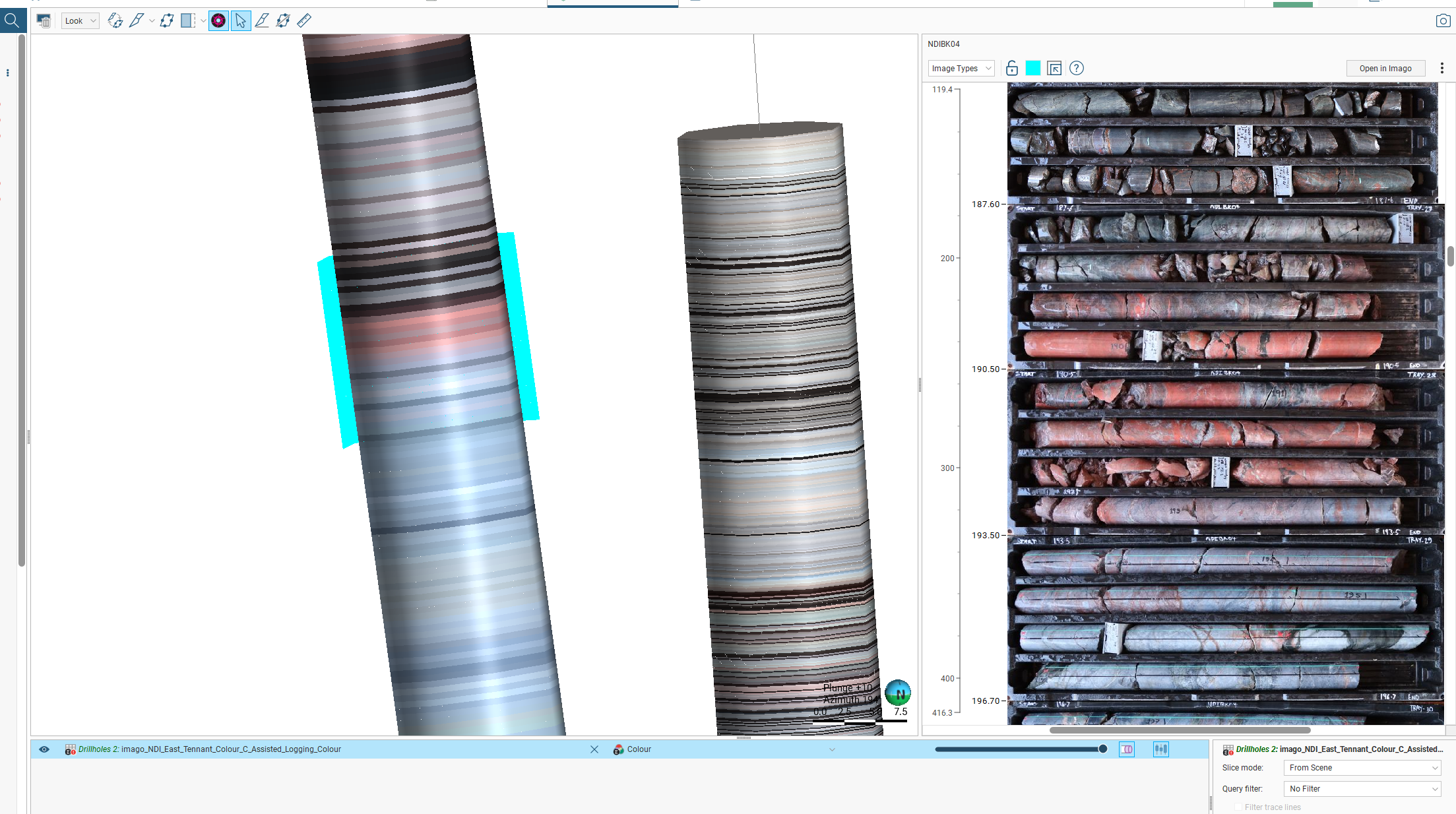Open the three-dot options menu
This screenshot has width=1456, height=814.
(1442, 69)
